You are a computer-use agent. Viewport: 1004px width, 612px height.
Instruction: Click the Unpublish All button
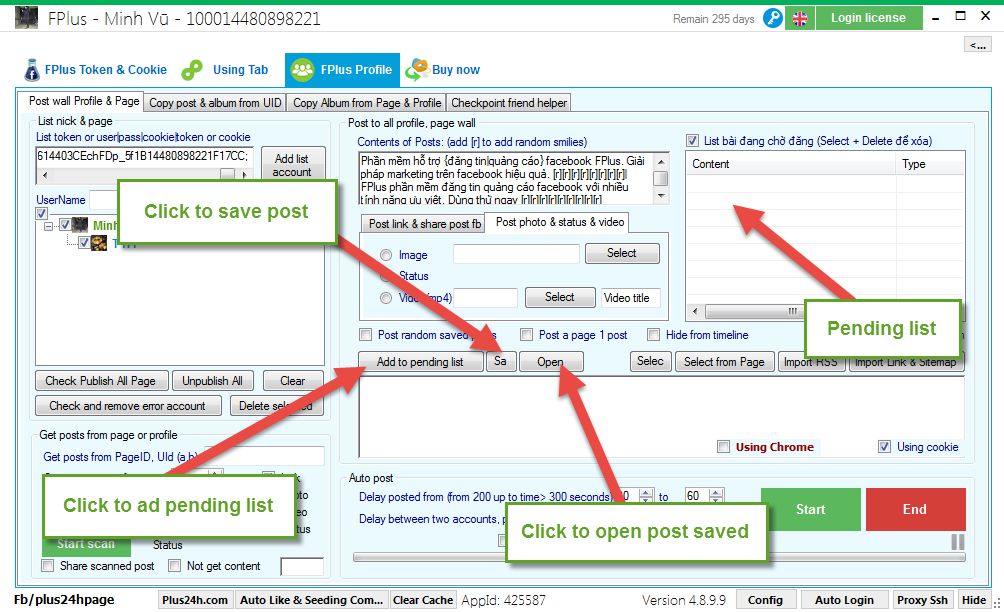pos(213,381)
